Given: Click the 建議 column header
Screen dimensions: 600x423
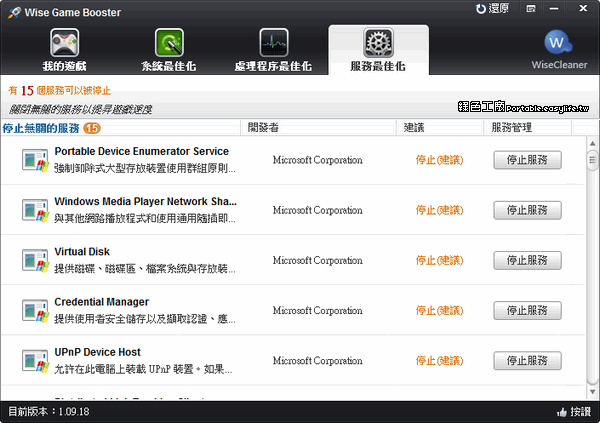Looking at the screenshot, I should 439,127.
